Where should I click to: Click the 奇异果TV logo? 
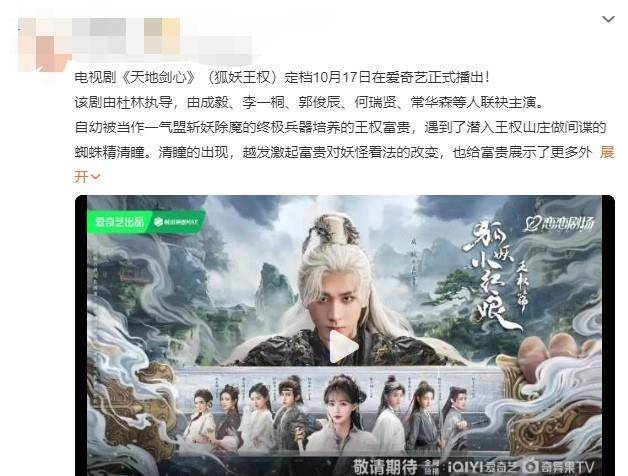click(x=560, y=467)
